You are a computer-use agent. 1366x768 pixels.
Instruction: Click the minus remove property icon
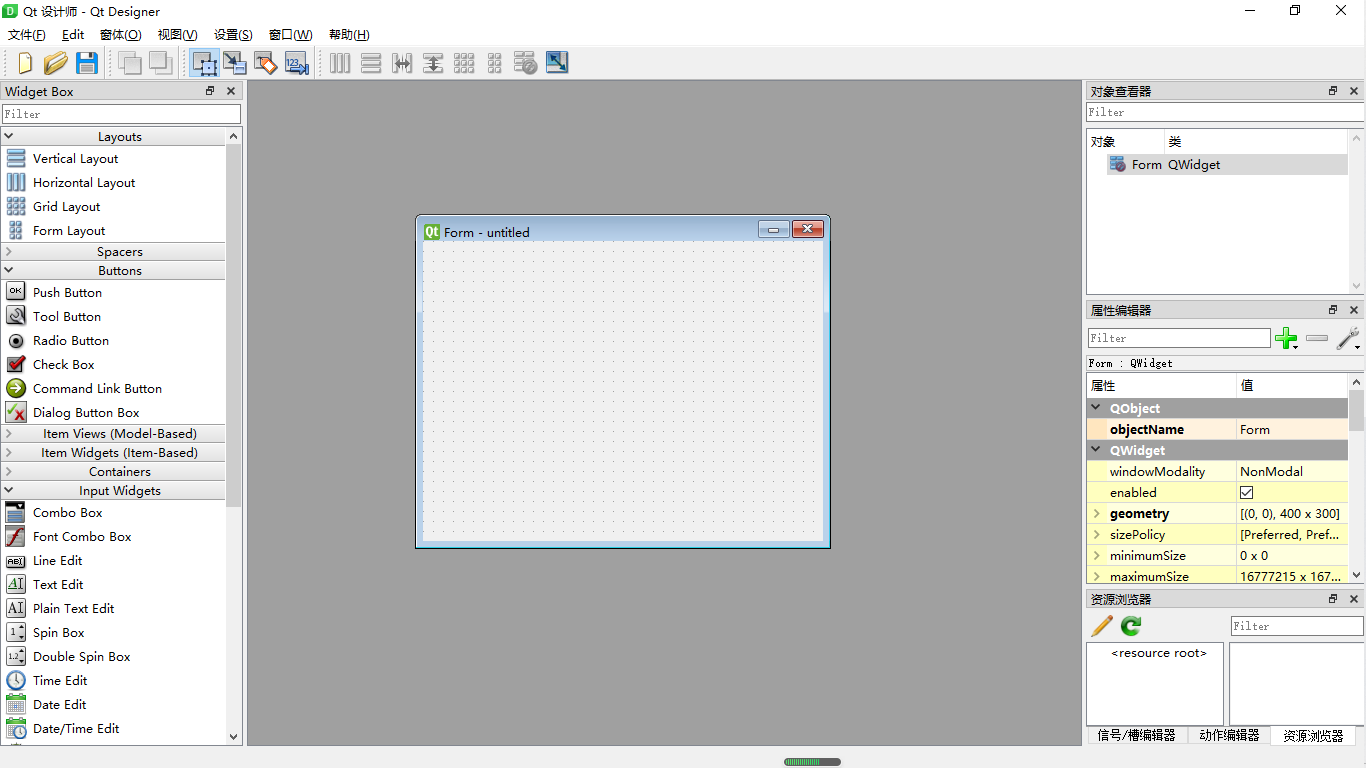point(1317,338)
